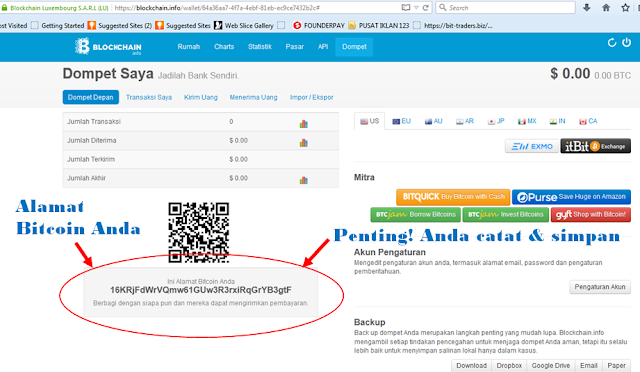This screenshot has width=640, height=372.
Task: Select the AU country tab
Action: 433,121
